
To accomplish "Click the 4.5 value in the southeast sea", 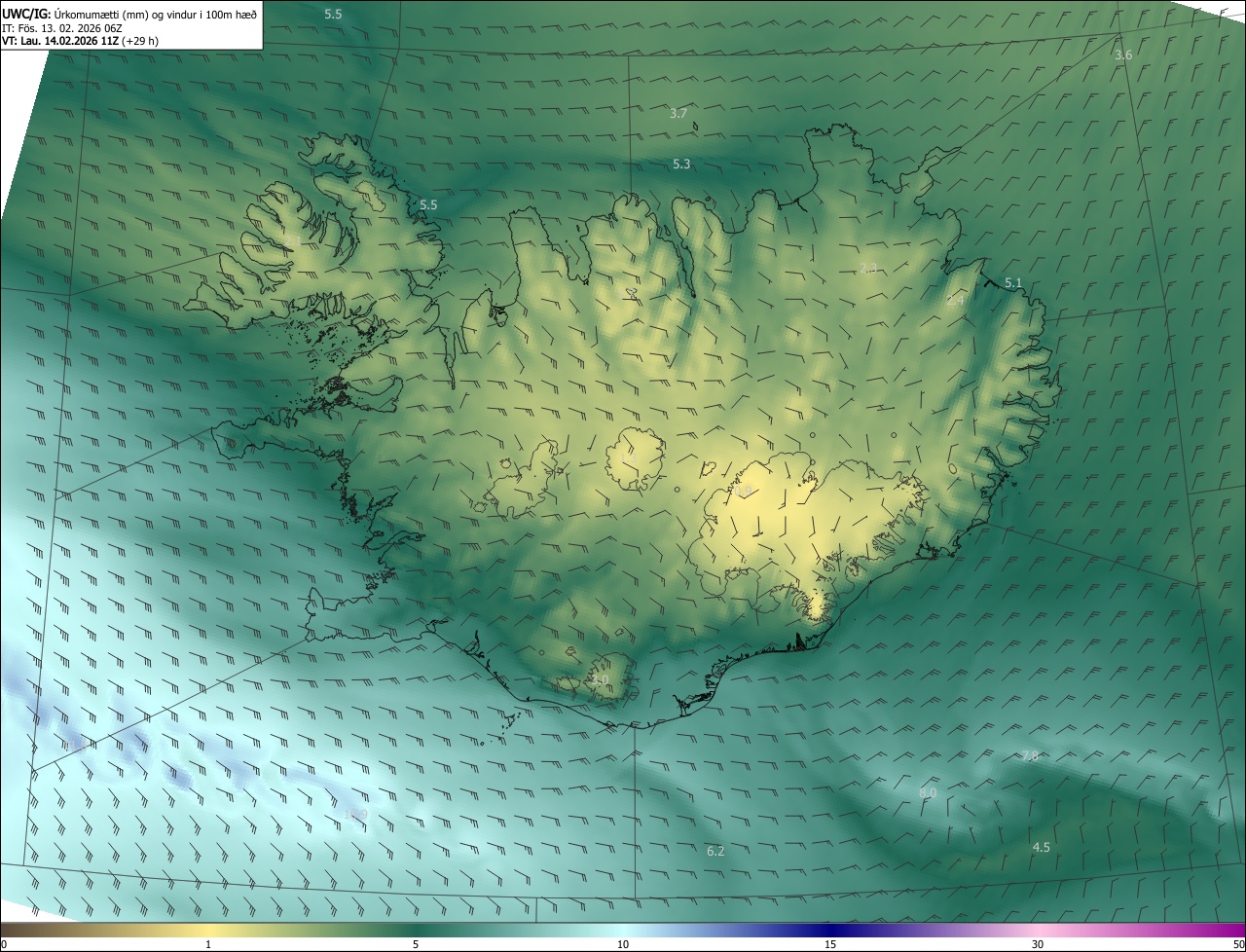I will tap(1041, 848).
